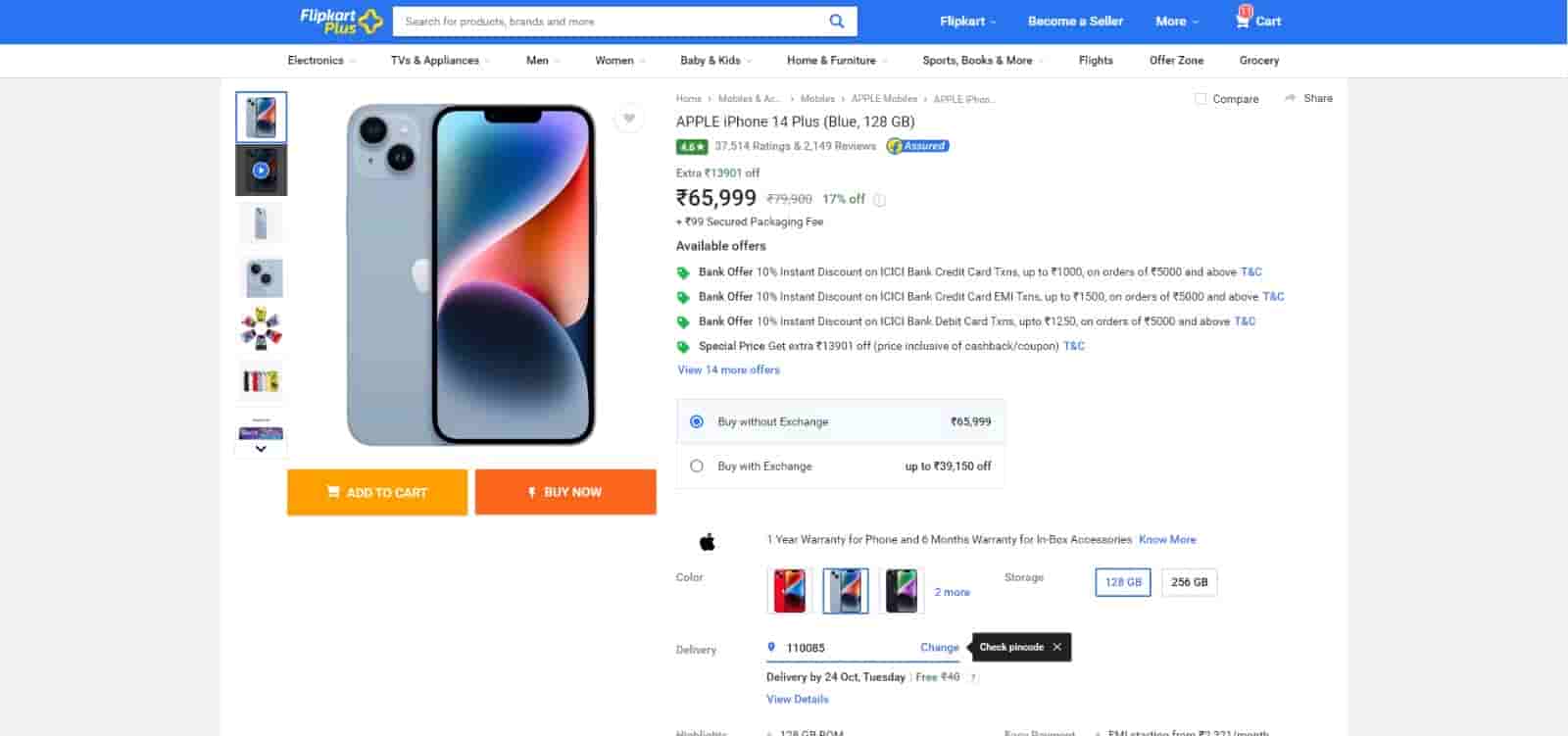
Task: Click the price info icon
Action: click(x=879, y=200)
